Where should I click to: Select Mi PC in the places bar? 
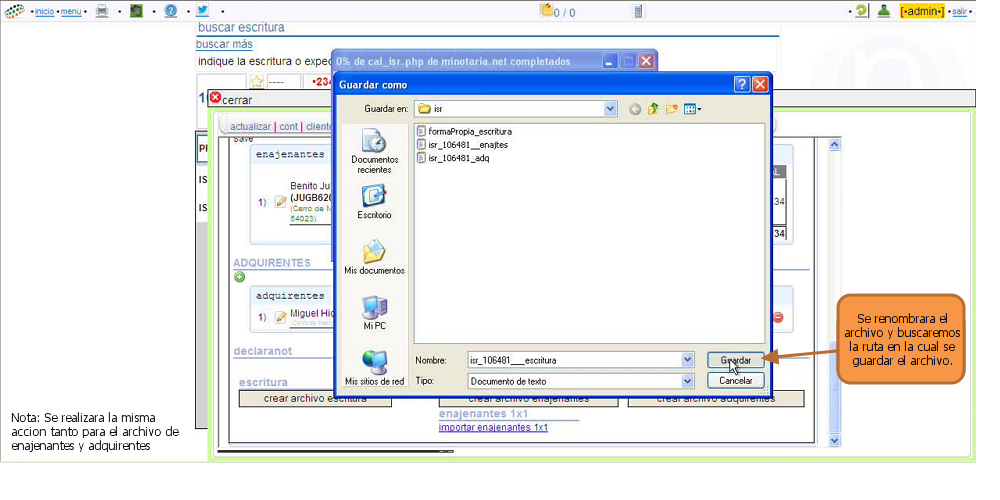coord(374,313)
